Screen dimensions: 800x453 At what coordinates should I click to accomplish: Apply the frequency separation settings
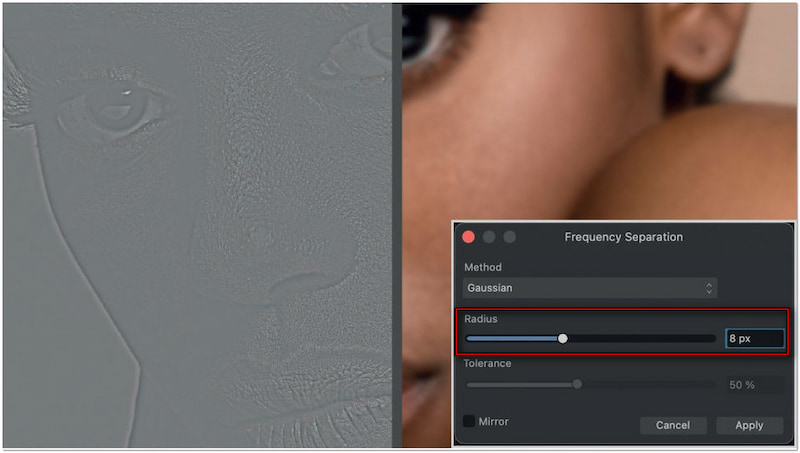coord(749,425)
